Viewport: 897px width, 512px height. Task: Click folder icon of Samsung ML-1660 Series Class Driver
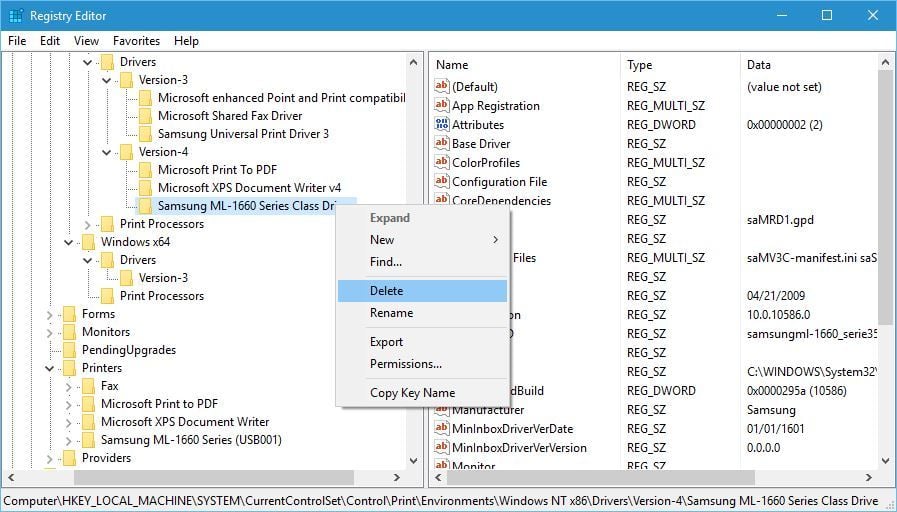pos(145,205)
